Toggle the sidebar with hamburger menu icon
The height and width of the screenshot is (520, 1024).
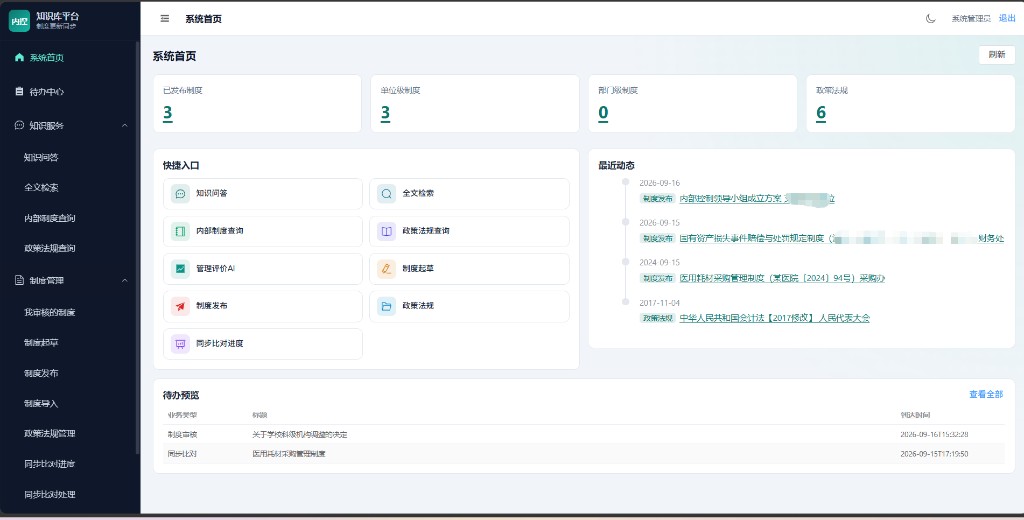click(x=165, y=19)
